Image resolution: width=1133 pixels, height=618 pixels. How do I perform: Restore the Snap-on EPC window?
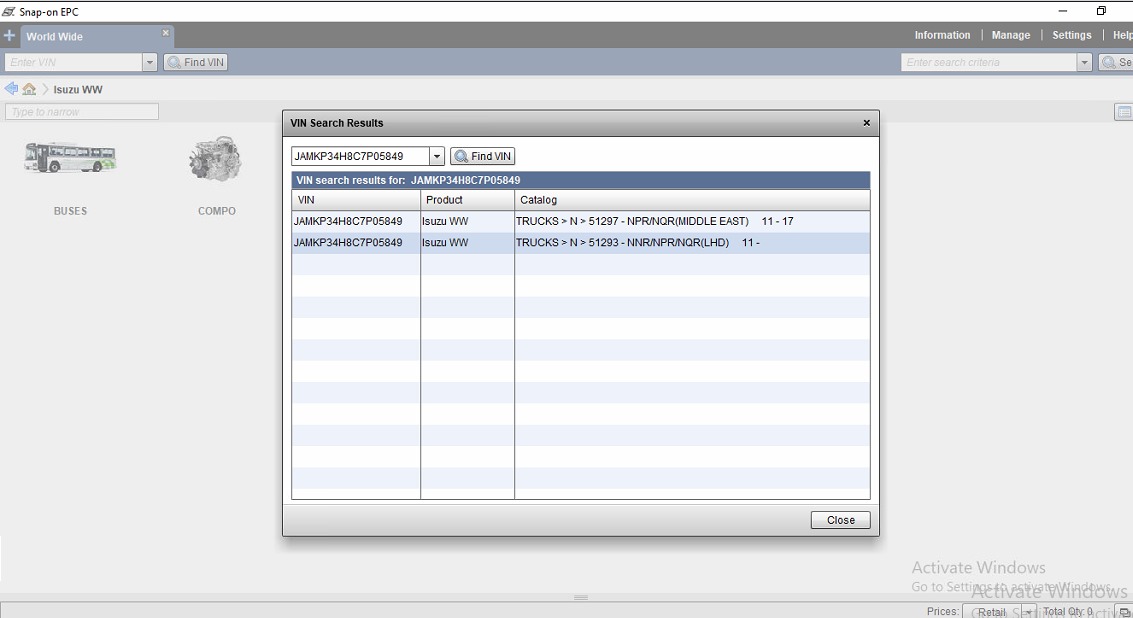pyautogui.click(x=1101, y=11)
